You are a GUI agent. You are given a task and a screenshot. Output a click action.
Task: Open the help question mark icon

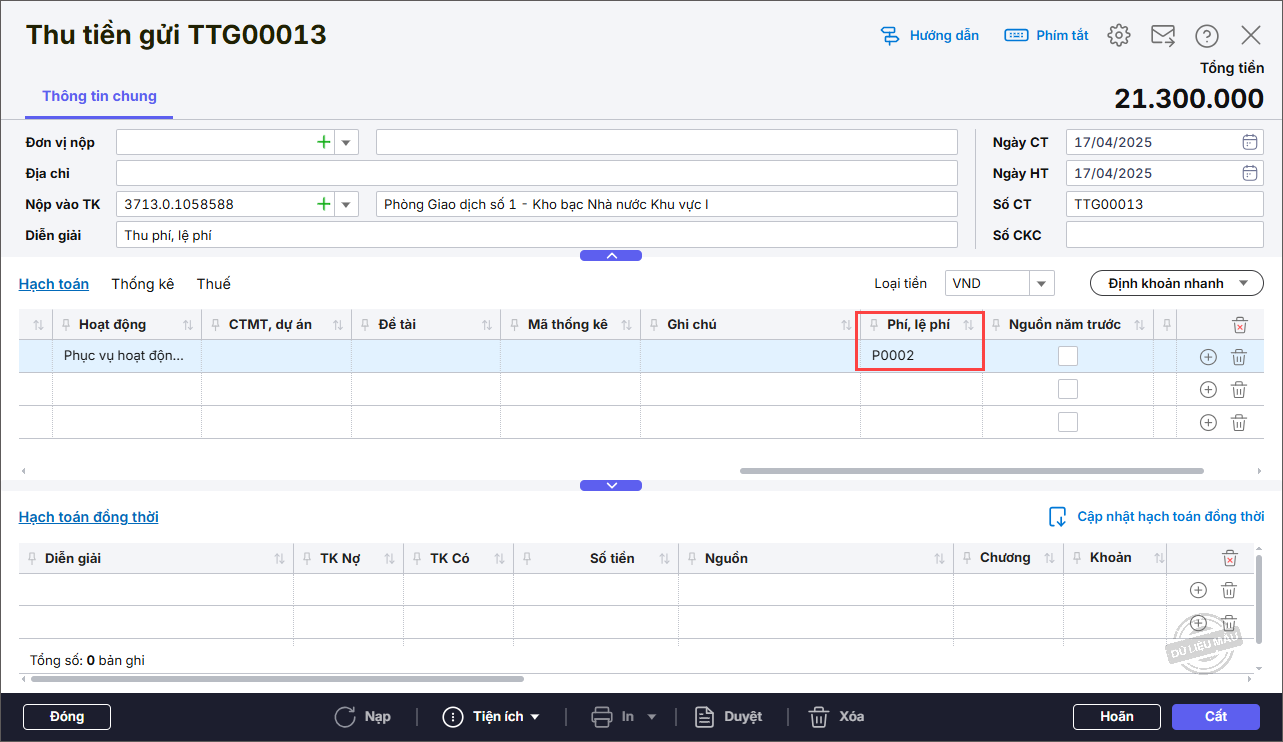1207,36
